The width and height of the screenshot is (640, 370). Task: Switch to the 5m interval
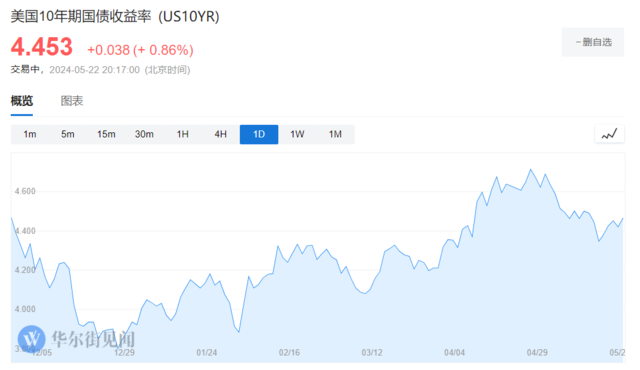68,134
